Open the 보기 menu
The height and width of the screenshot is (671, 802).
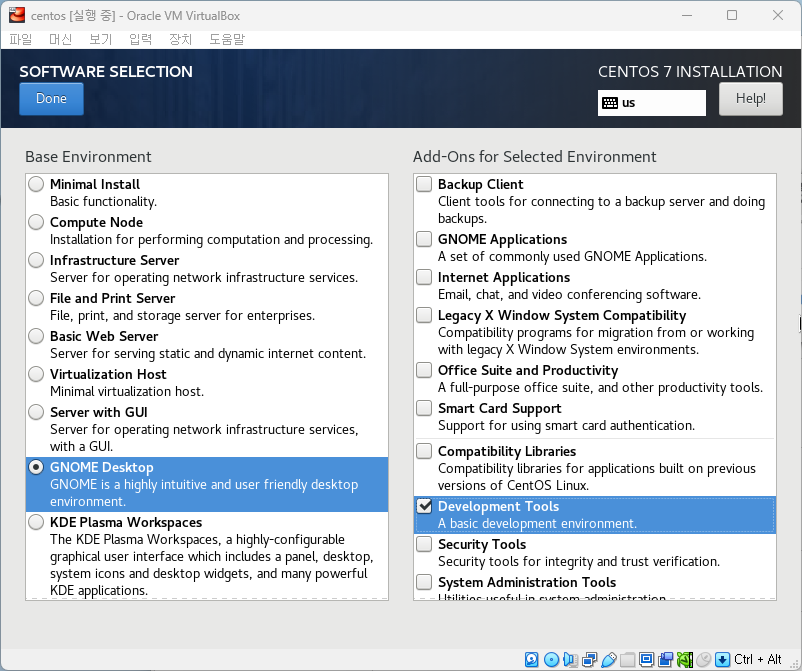point(101,39)
